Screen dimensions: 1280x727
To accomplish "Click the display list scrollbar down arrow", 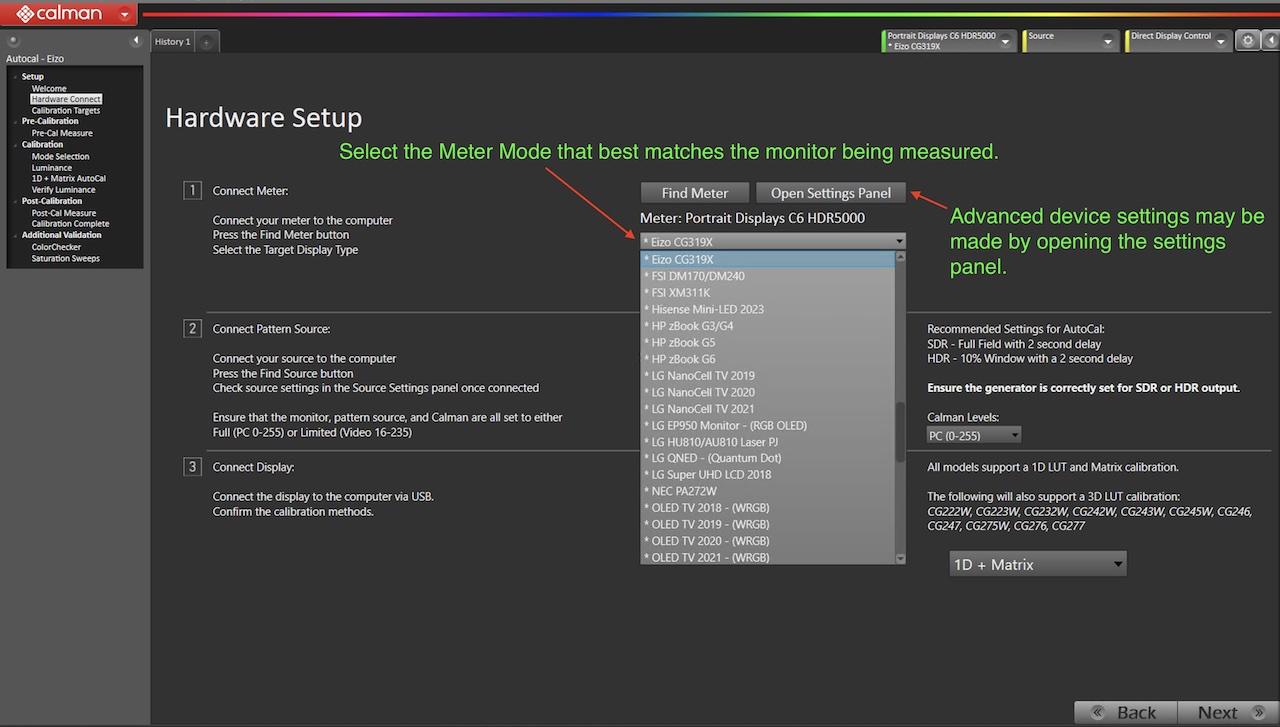I will point(900,558).
